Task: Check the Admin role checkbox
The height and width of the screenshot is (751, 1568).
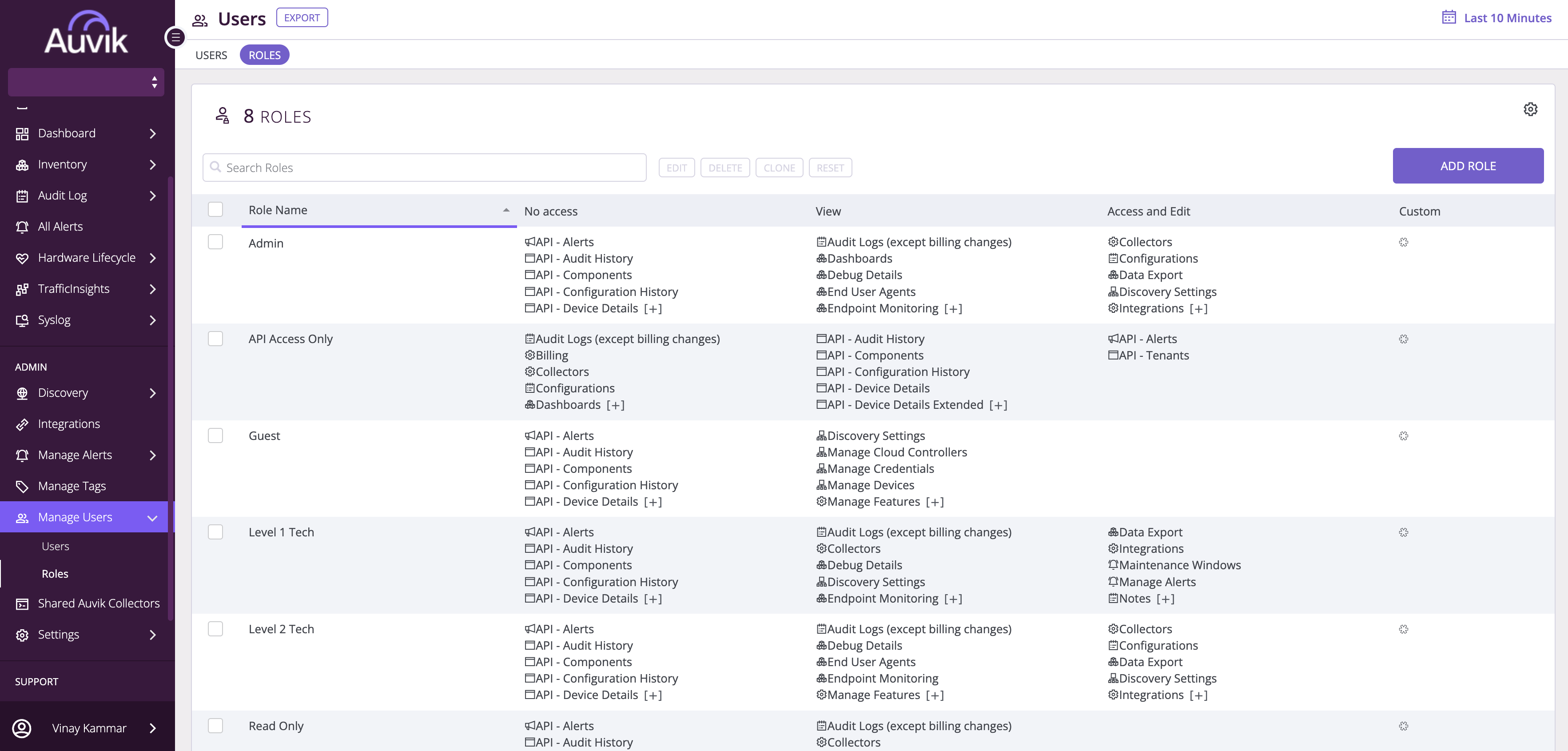Action: coord(215,242)
